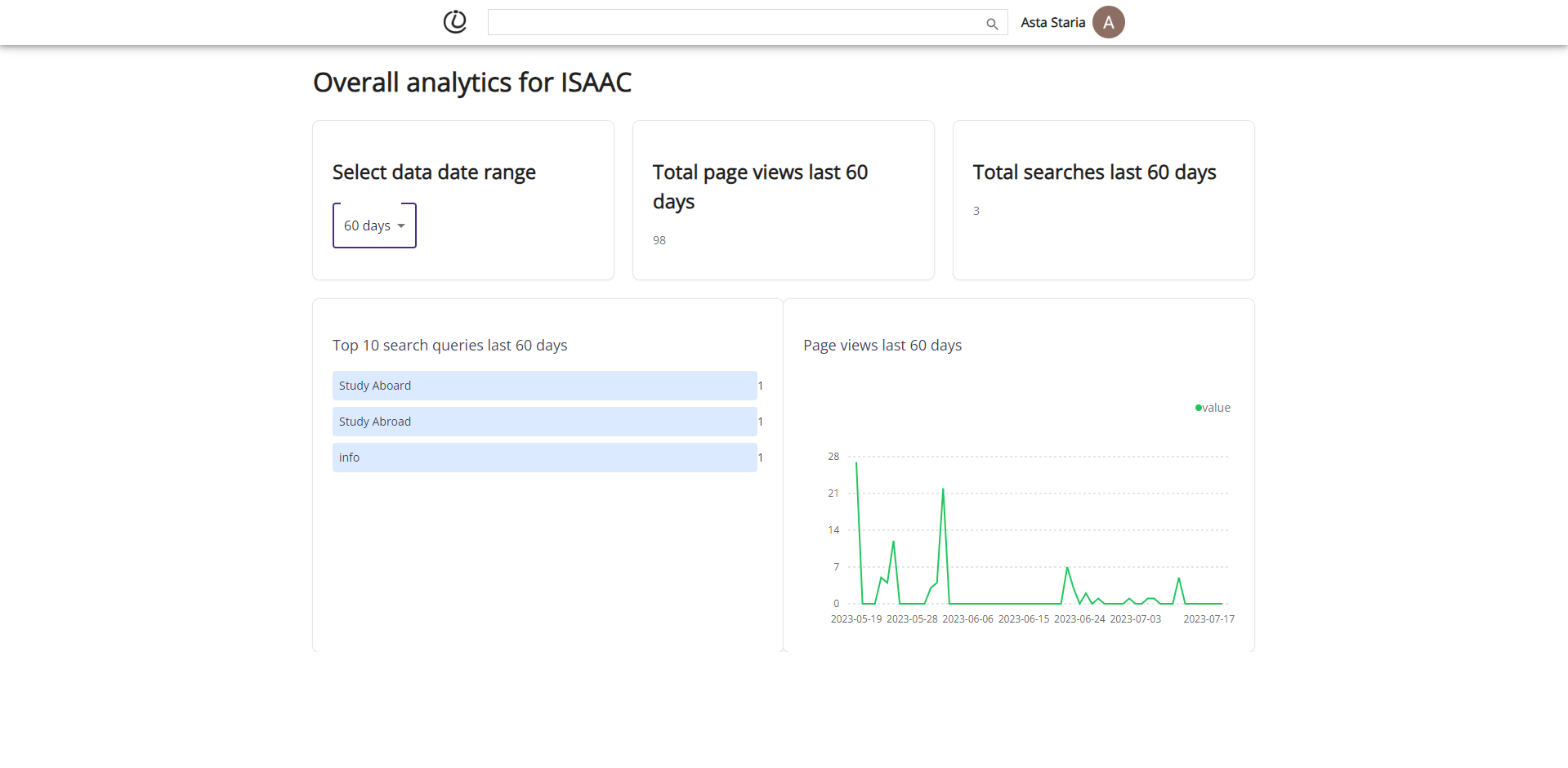
Task: Click the total searches value 3
Action: 976,211
